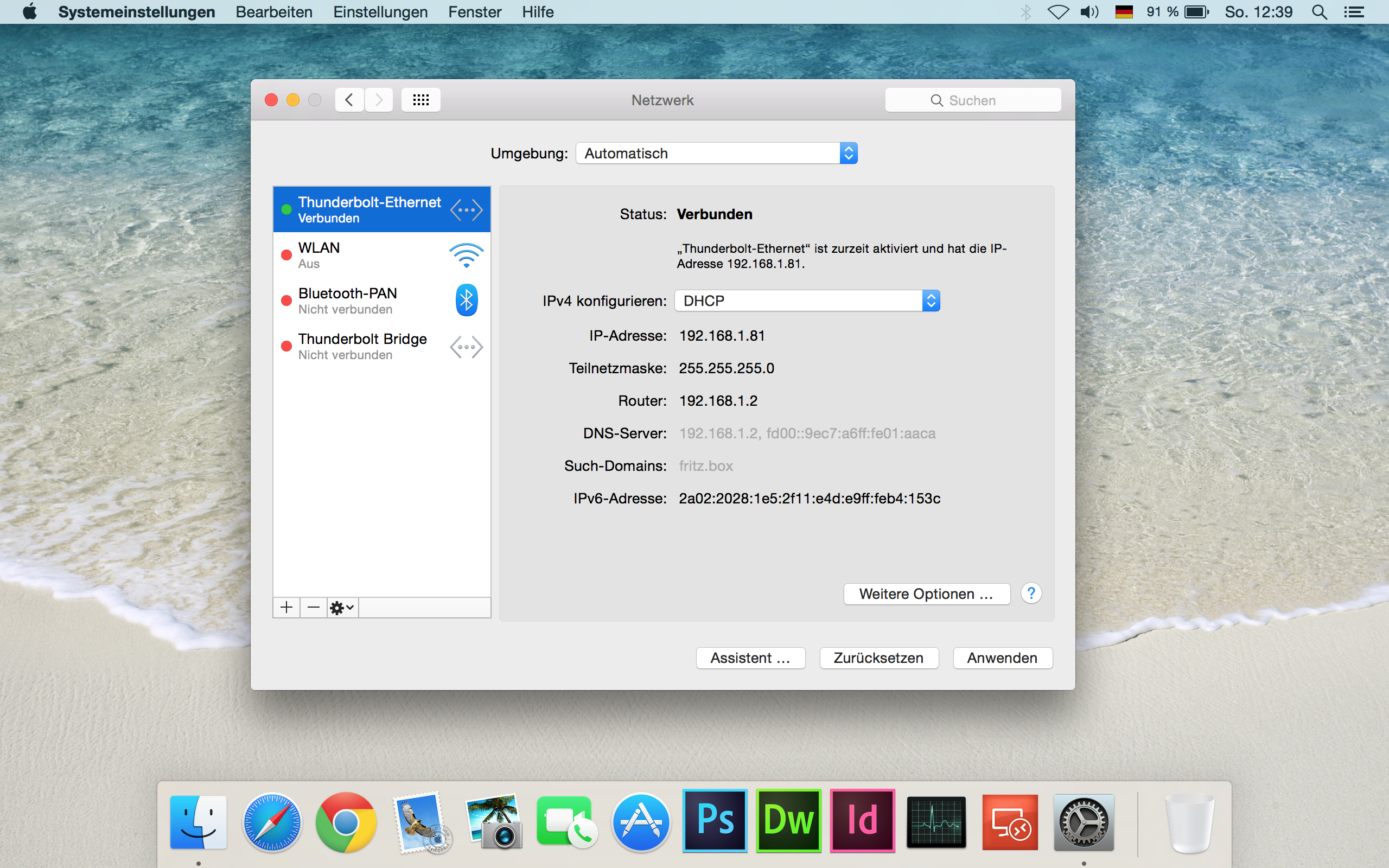1389x868 pixels.
Task: Launch the App Store from Dock
Action: pyautogui.click(x=641, y=821)
